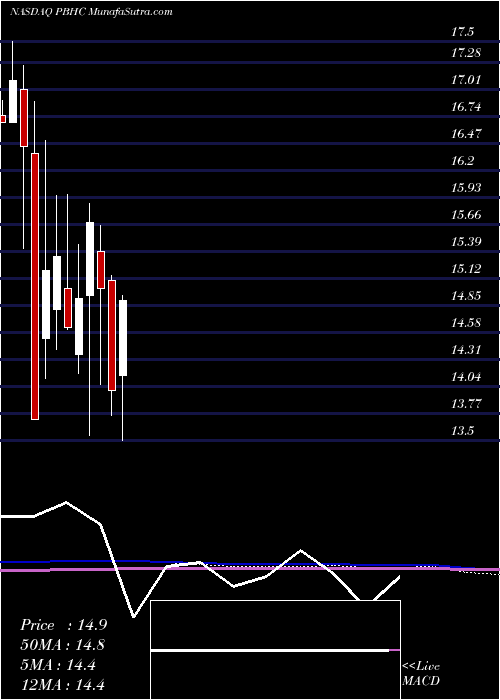This screenshot has height=700, width=500.
Task: Select the 15.39 price axis label
Action: (466, 242)
